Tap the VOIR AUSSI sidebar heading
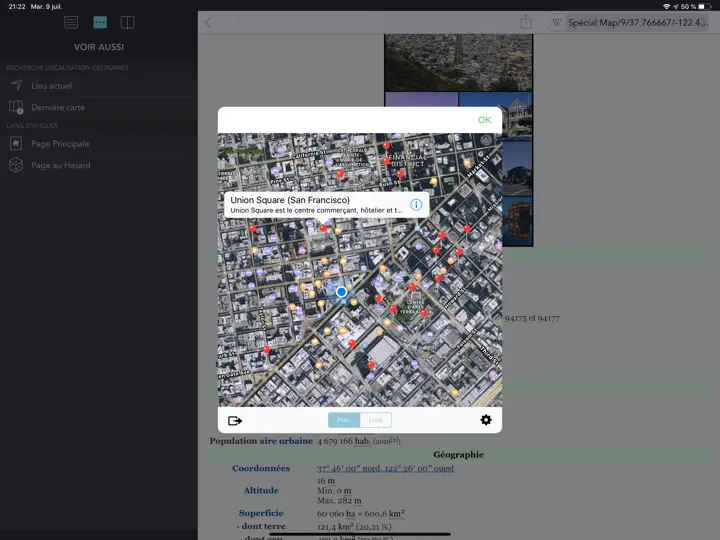Screen dimensions: 720x540 coord(99,47)
